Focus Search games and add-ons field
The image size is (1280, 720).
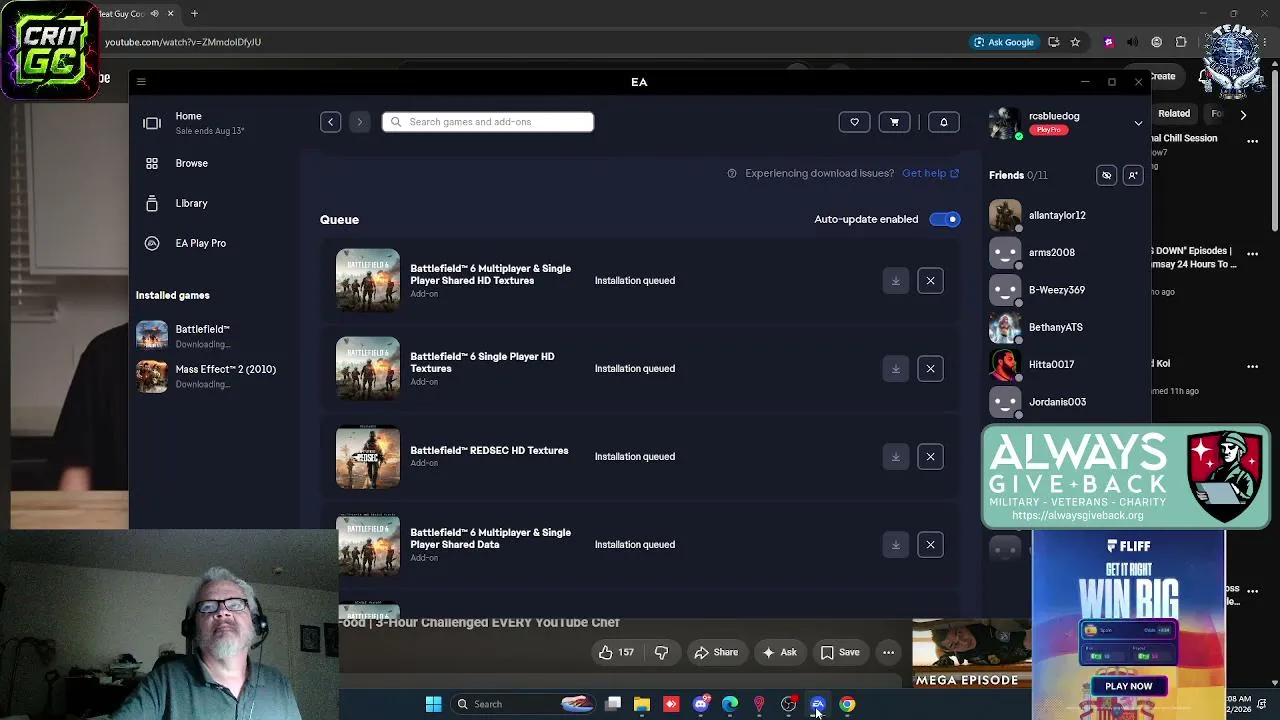pos(488,122)
